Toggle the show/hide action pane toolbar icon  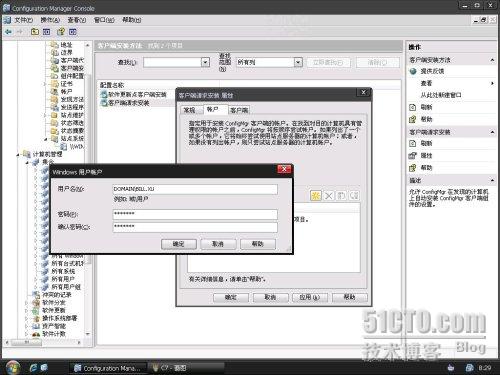click(73, 32)
